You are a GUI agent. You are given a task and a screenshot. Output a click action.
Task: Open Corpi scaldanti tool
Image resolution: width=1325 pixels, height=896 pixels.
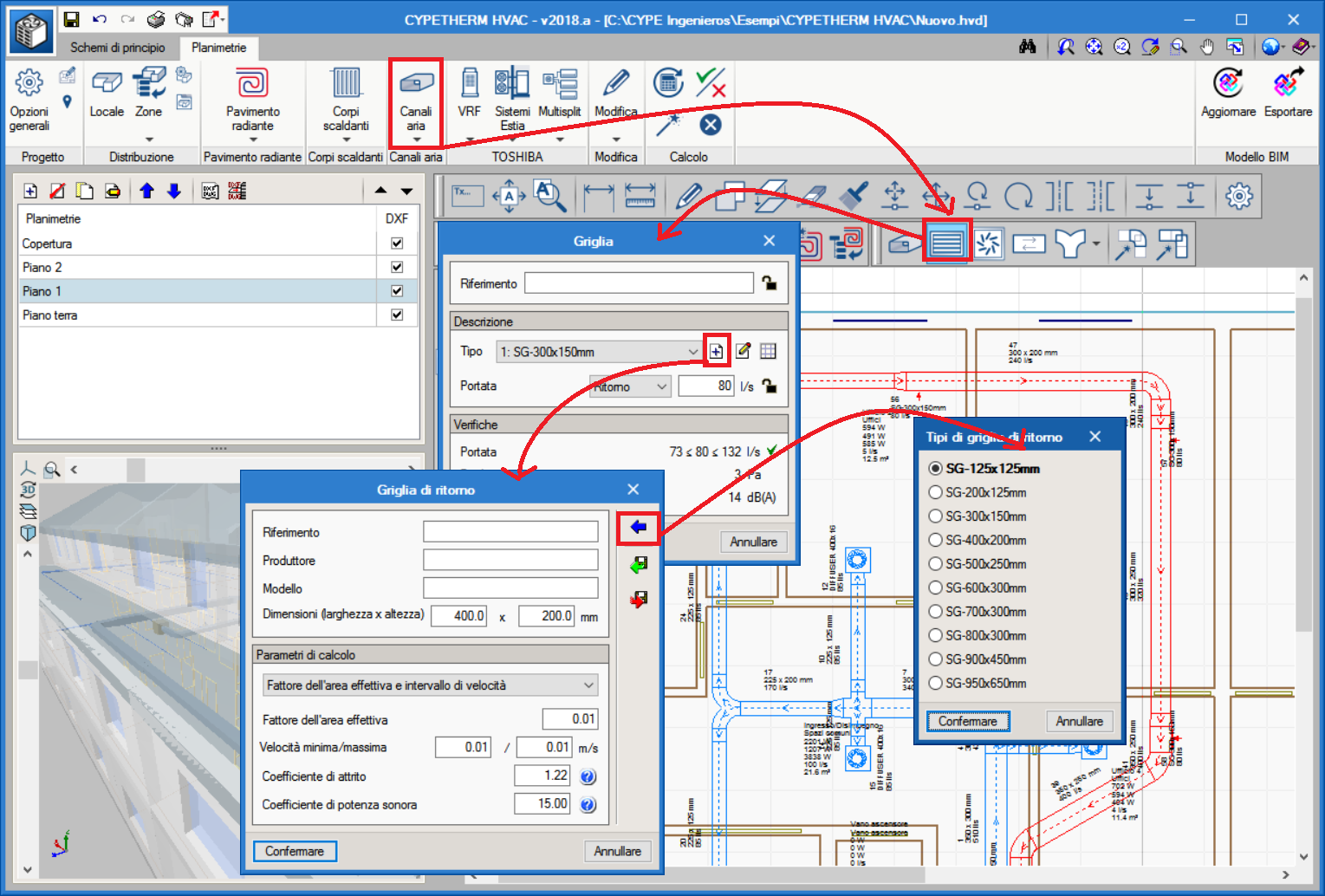click(346, 101)
